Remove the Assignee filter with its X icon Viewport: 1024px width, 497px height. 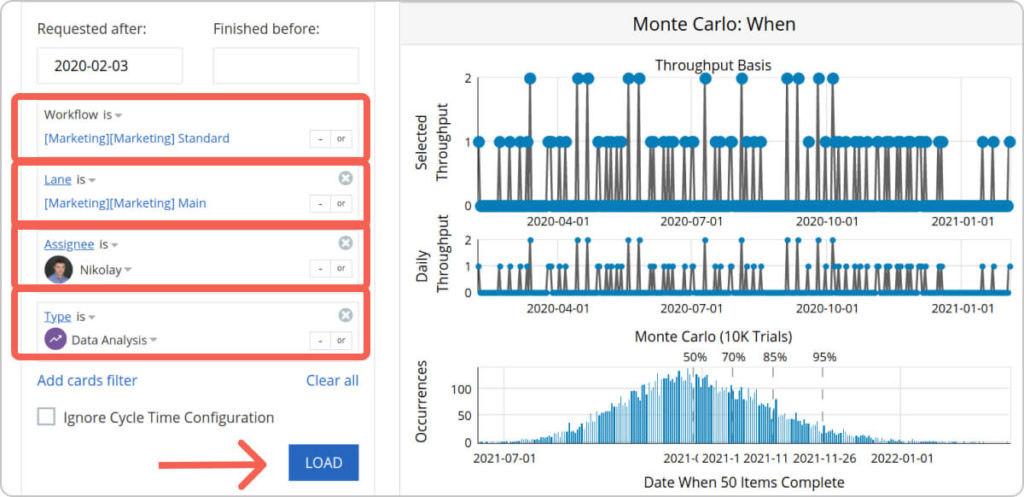pos(345,243)
